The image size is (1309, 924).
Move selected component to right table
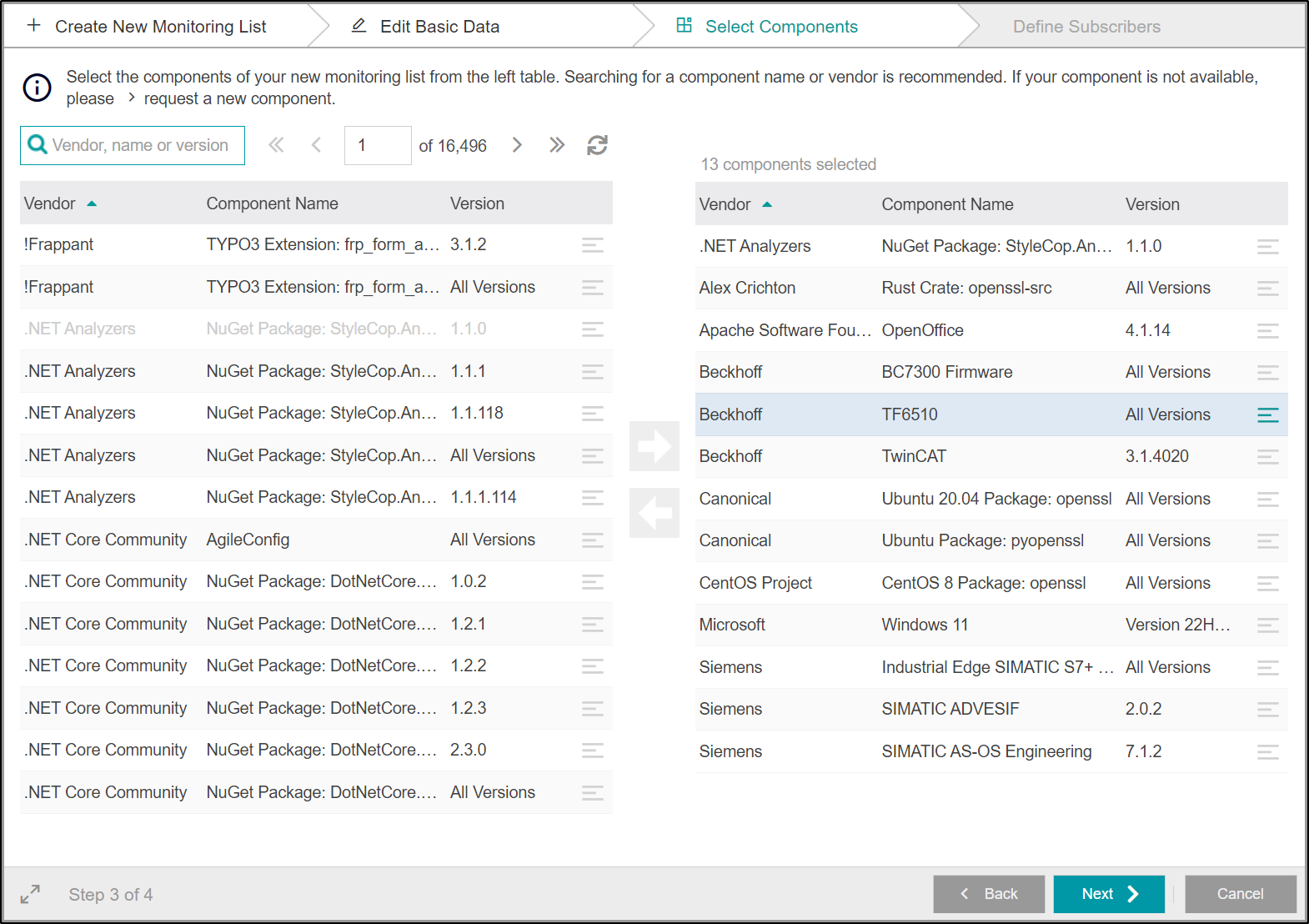[654, 446]
